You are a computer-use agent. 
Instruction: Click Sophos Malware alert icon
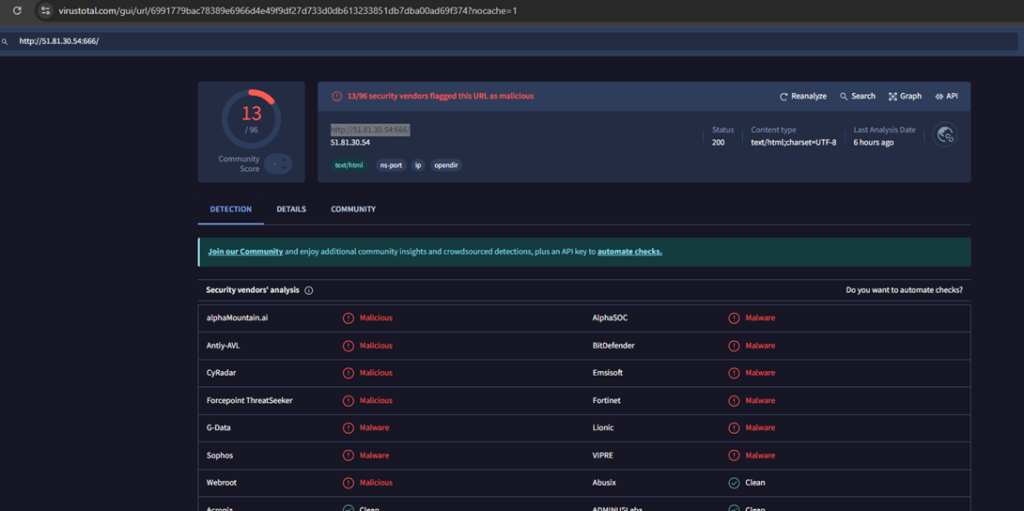tap(349, 455)
